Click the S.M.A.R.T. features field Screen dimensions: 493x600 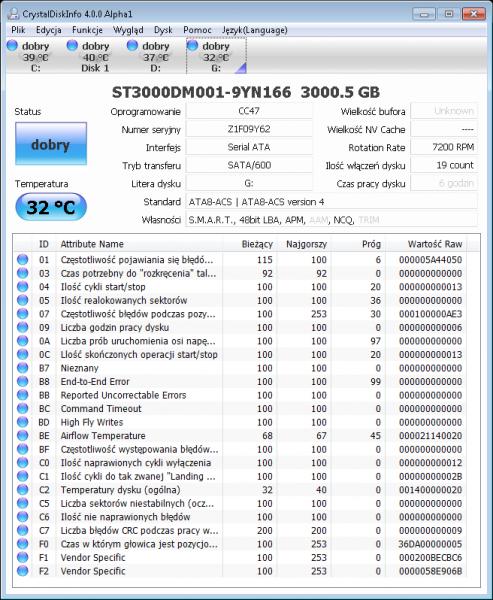click(x=331, y=220)
